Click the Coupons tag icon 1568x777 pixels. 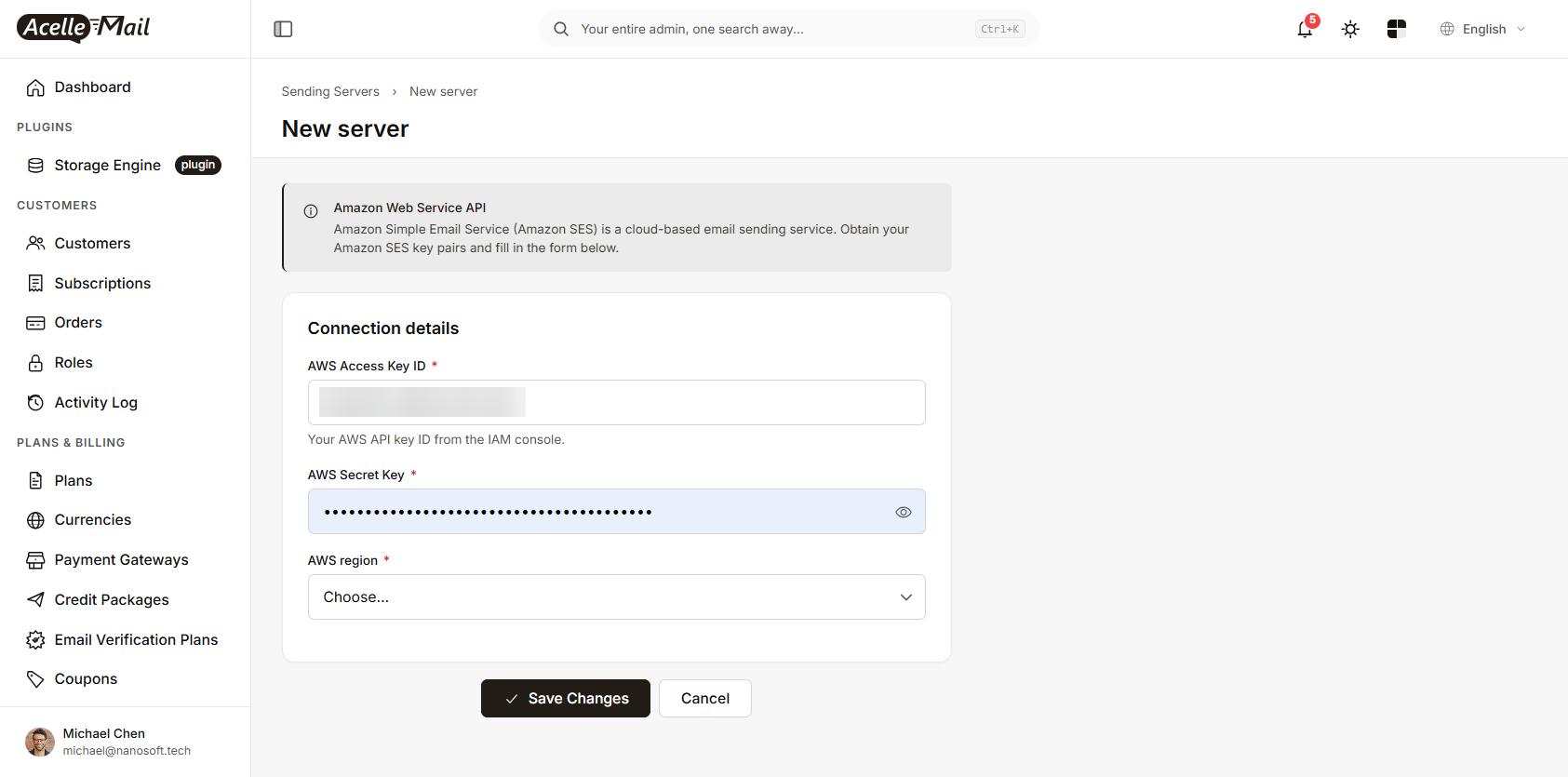click(x=35, y=679)
